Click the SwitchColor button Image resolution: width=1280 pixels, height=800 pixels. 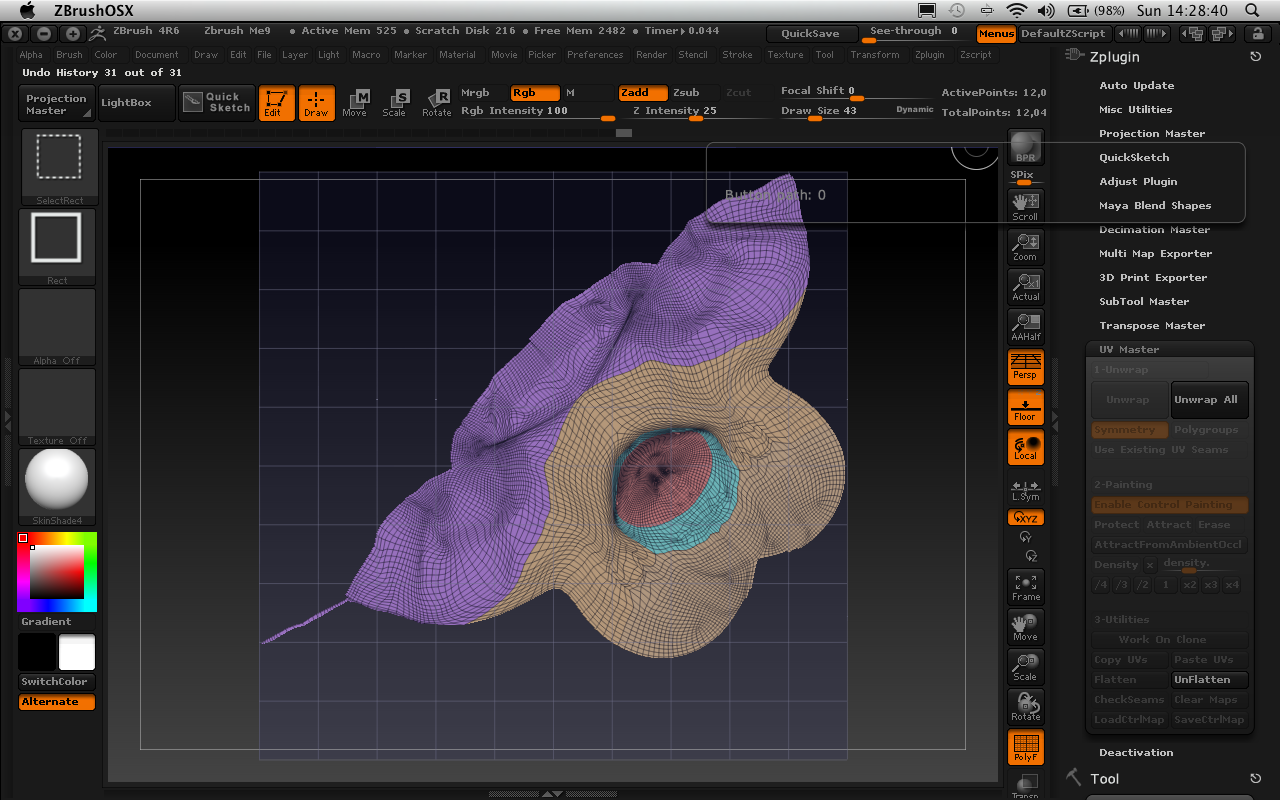click(x=57, y=681)
